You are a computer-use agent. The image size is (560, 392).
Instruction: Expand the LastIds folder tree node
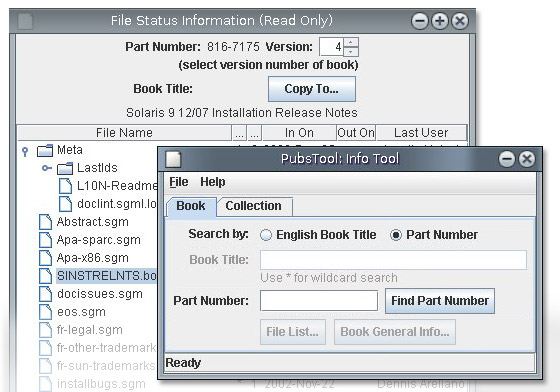tap(47, 168)
